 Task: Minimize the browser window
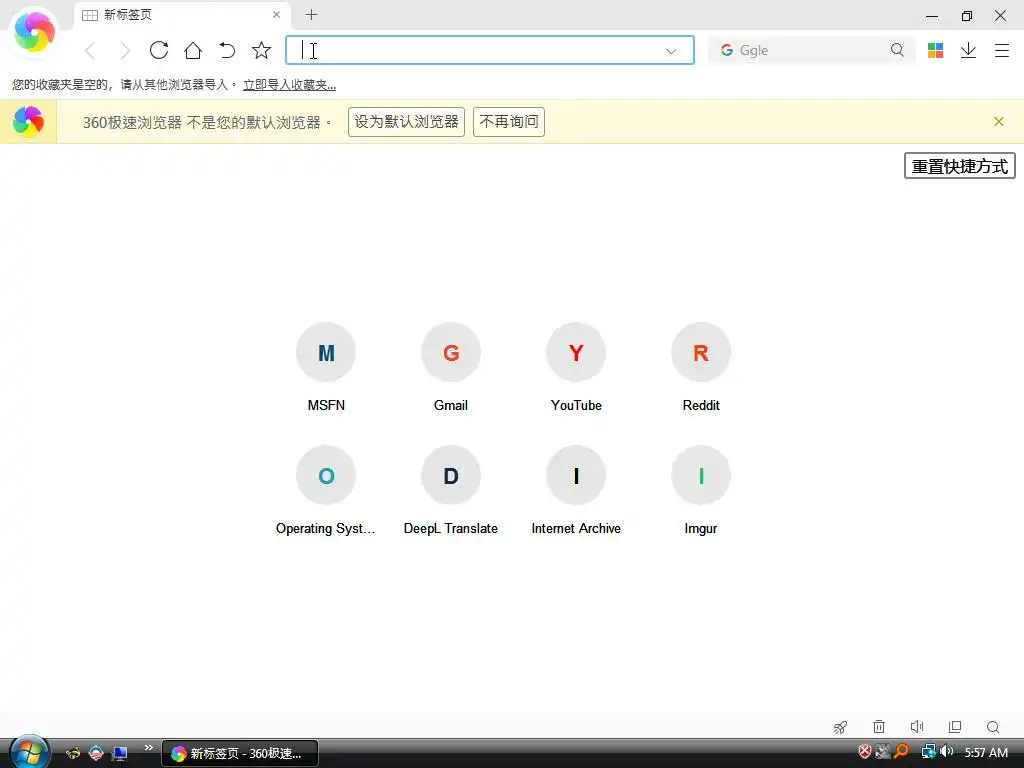932,15
